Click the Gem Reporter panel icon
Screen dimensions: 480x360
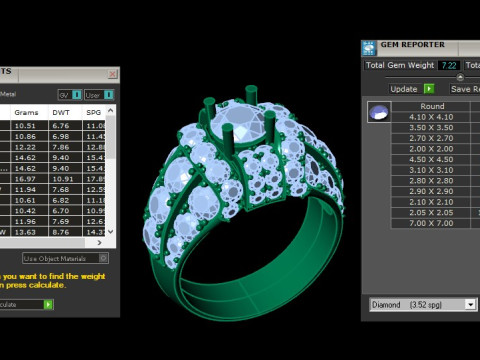coord(369,48)
